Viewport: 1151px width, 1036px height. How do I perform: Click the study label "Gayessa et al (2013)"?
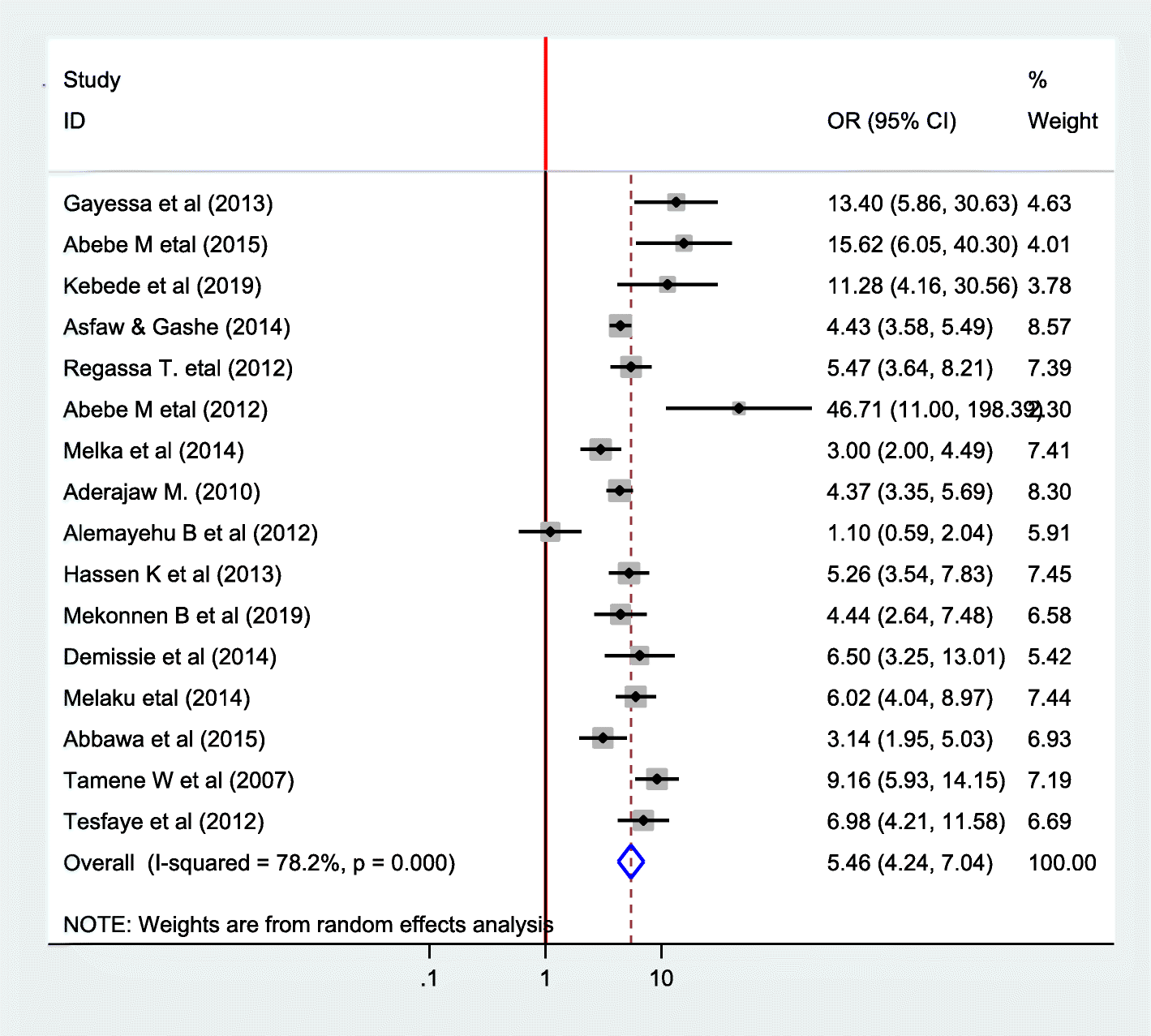pos(168,203)
